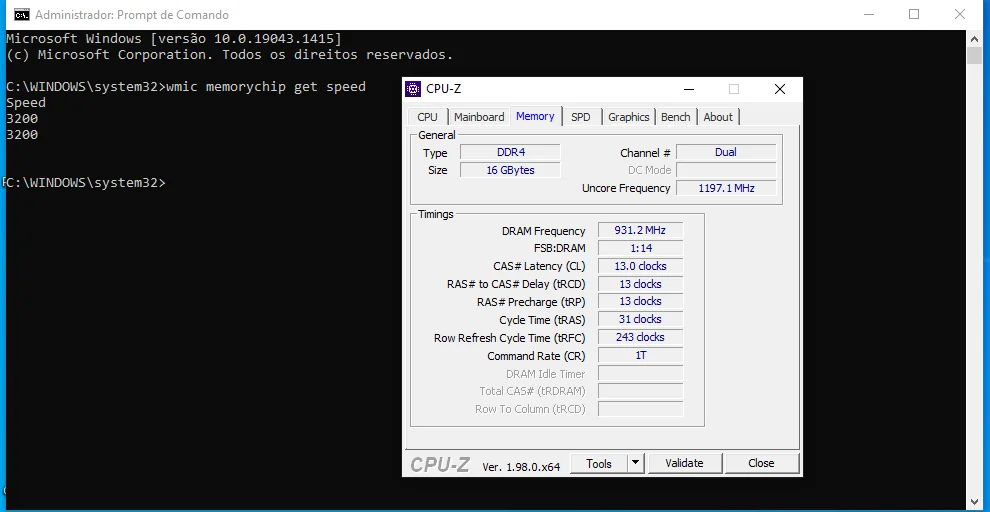Click the 'DRAM Frequency' label

[x=543, y=231]
